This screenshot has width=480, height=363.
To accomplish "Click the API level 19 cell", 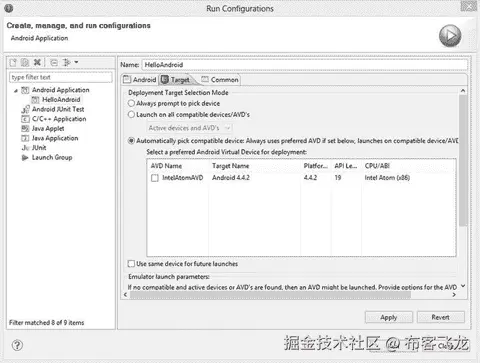I will click(x=338, y=178).
